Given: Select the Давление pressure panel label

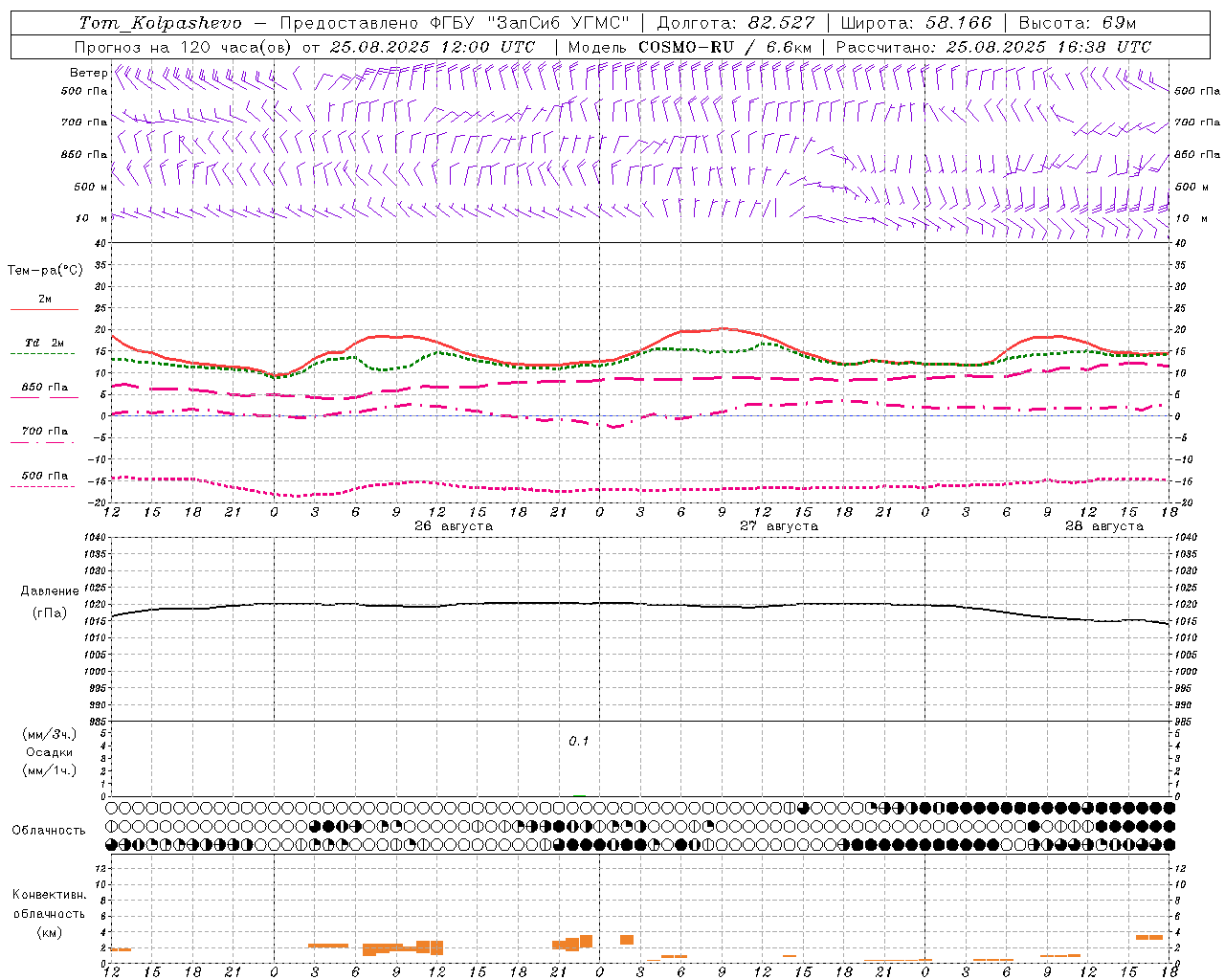Looking at the screenshot, I should tap(50, 591).
